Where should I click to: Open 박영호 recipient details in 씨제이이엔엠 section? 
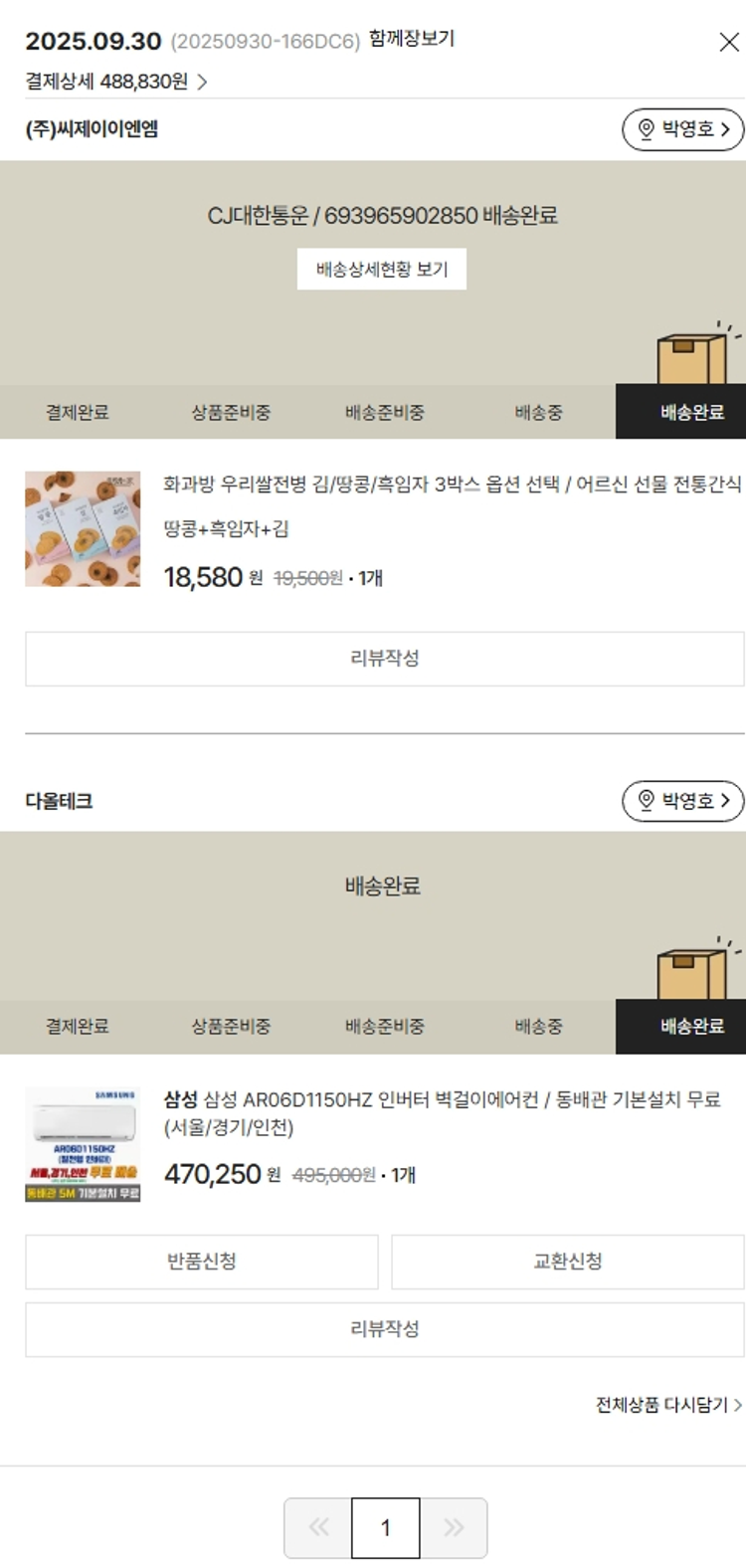click(683, 129)
